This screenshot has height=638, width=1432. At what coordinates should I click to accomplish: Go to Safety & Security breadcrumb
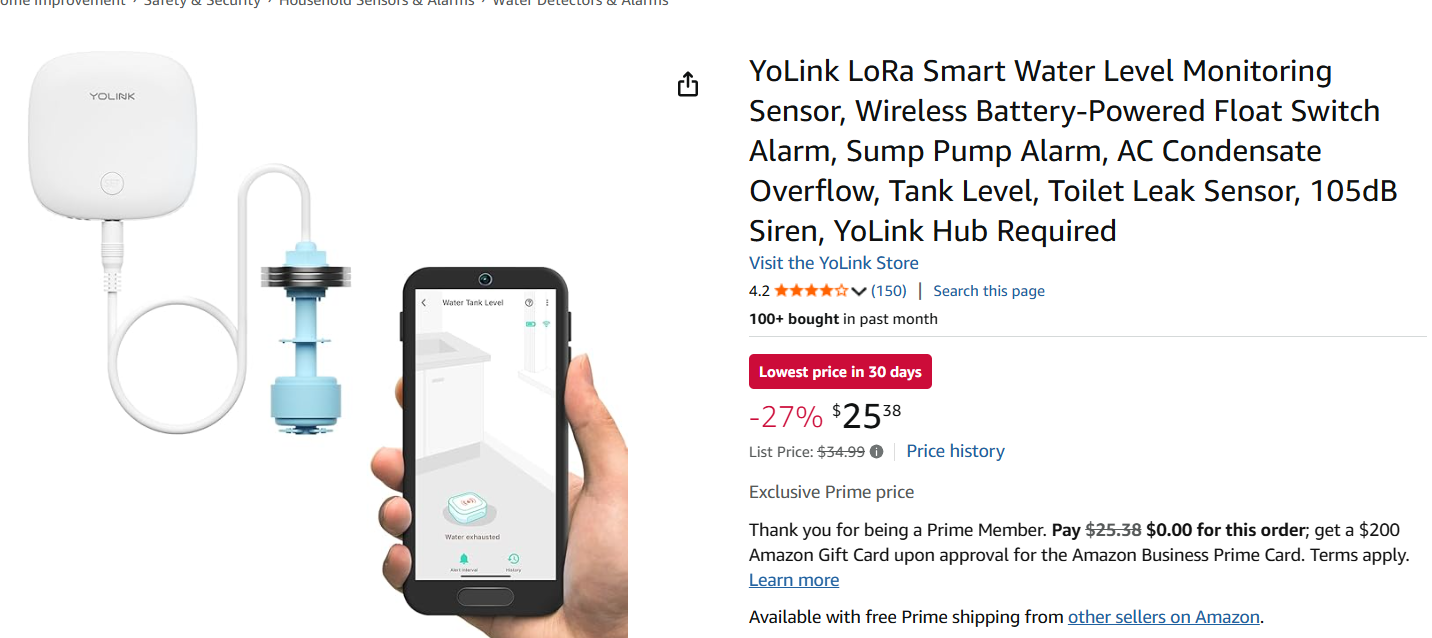tap(202, 3)
